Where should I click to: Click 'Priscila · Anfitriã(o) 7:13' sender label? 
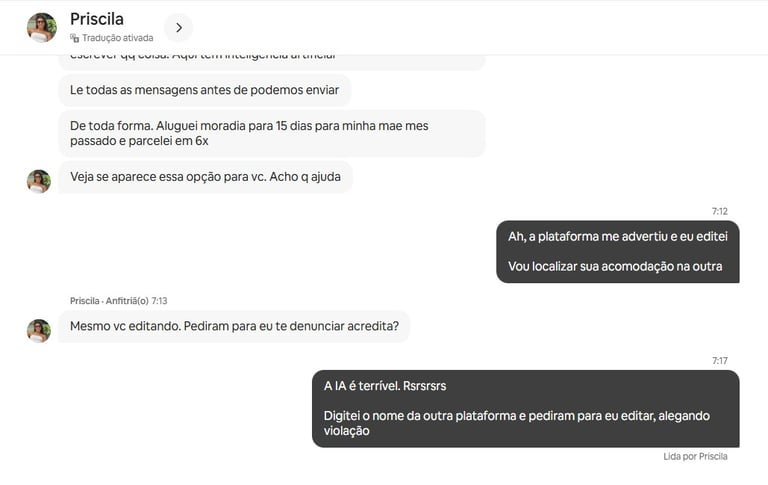(119, 301)
